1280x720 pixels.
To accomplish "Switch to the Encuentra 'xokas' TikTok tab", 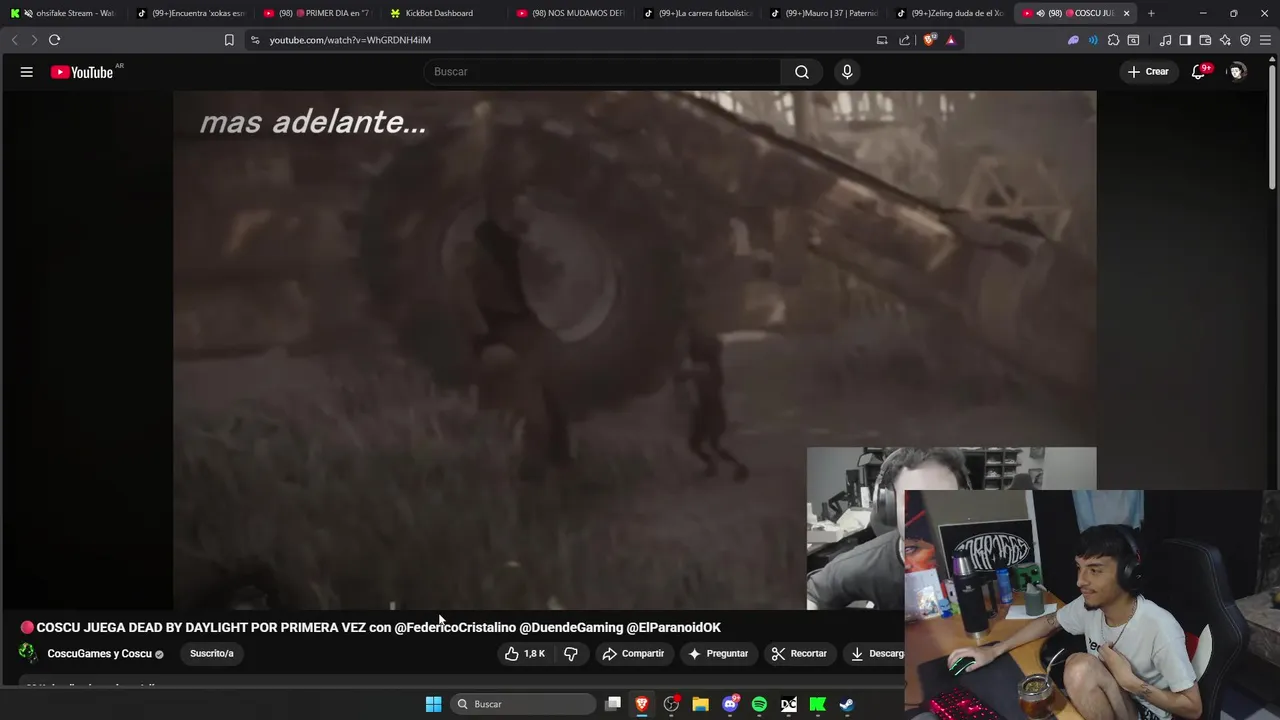I will (x=191, y=13).
